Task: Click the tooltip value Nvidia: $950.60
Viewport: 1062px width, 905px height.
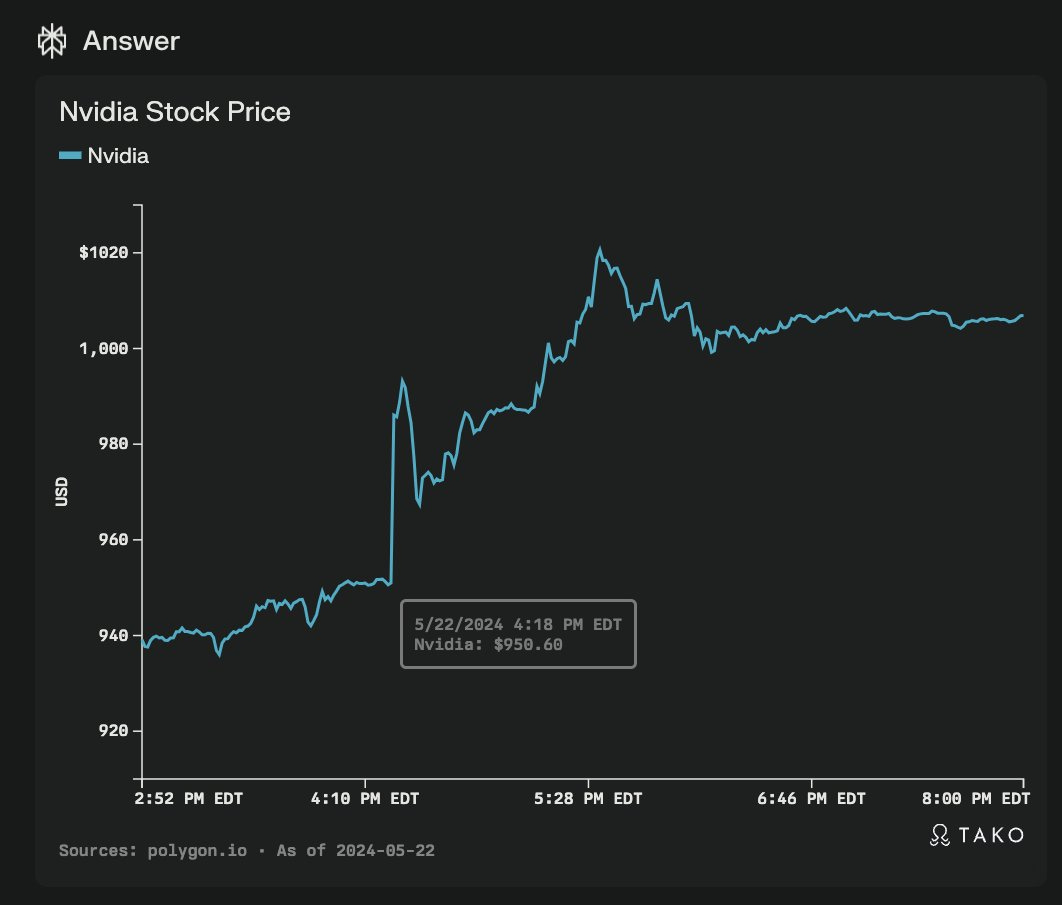Action: [488, 644]
